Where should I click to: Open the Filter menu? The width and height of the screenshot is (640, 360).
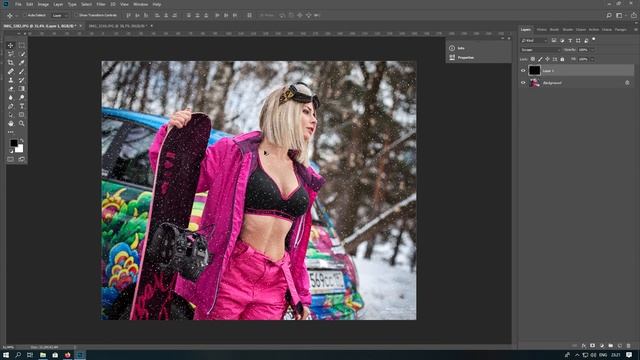(x=101, y=4)
